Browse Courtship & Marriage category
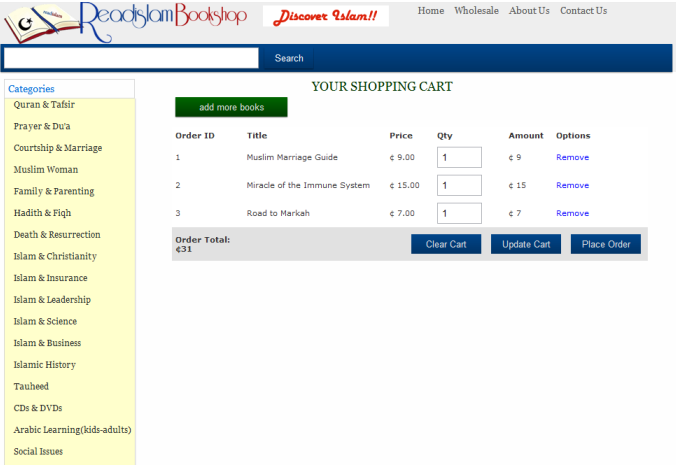Screen dimensions: 676x467 pos(58,148)
